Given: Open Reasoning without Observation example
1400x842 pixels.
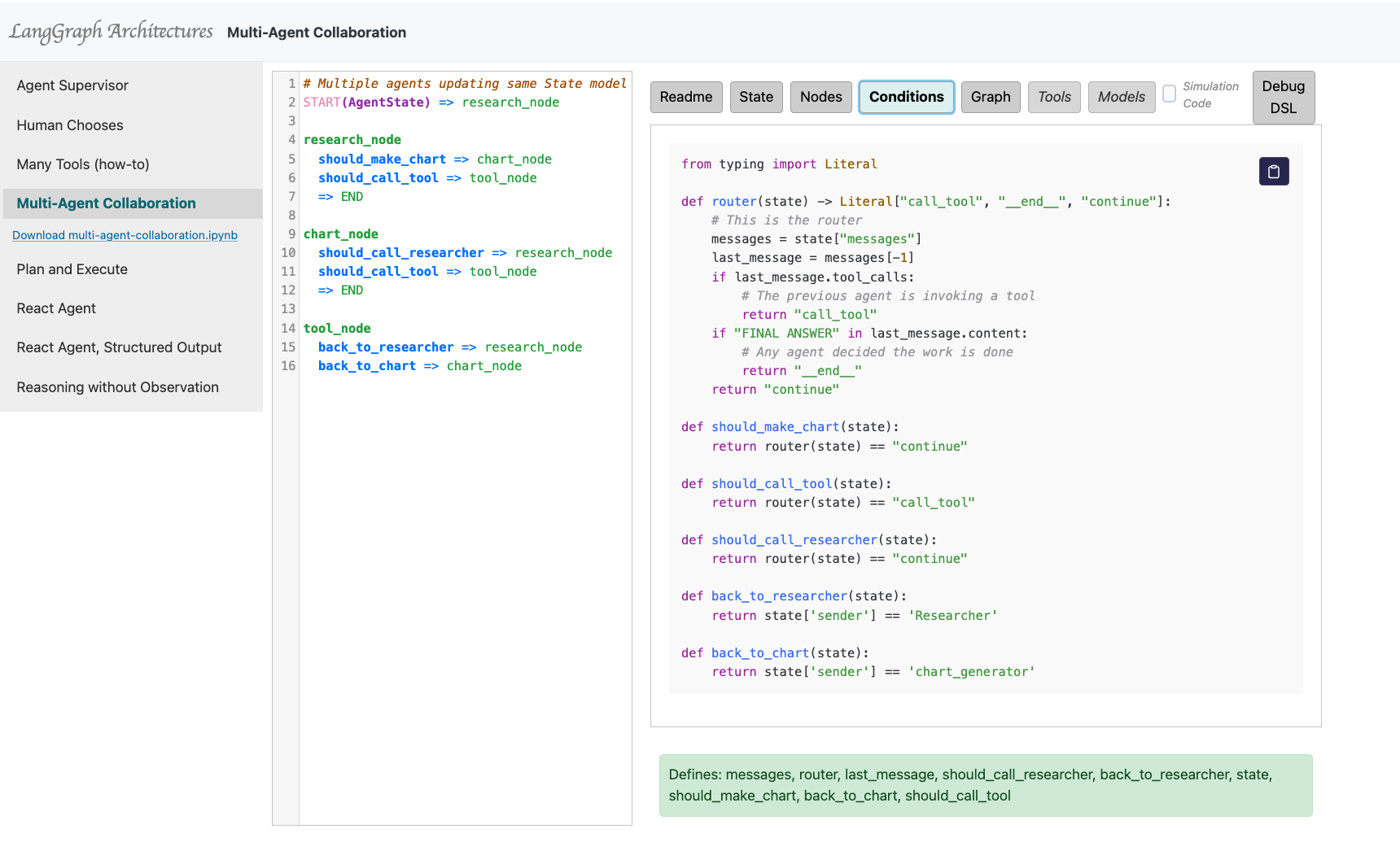Looking at the screenshot, I should (117, 387).
